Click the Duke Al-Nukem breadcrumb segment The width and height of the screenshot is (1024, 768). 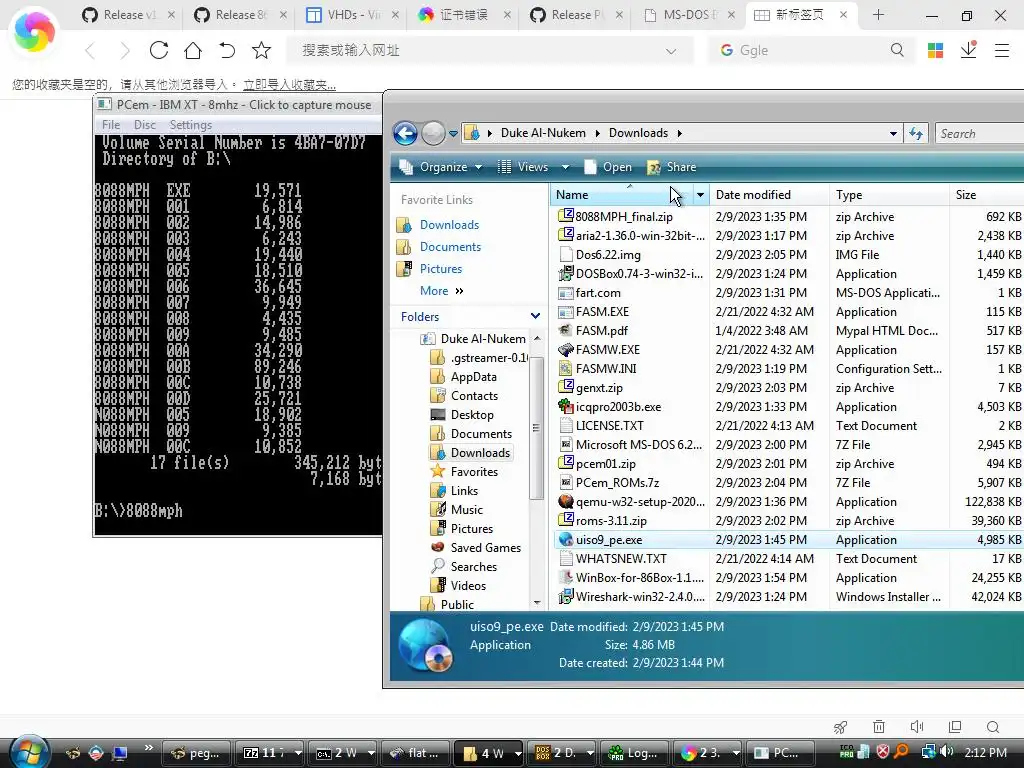tap(543, 133)
